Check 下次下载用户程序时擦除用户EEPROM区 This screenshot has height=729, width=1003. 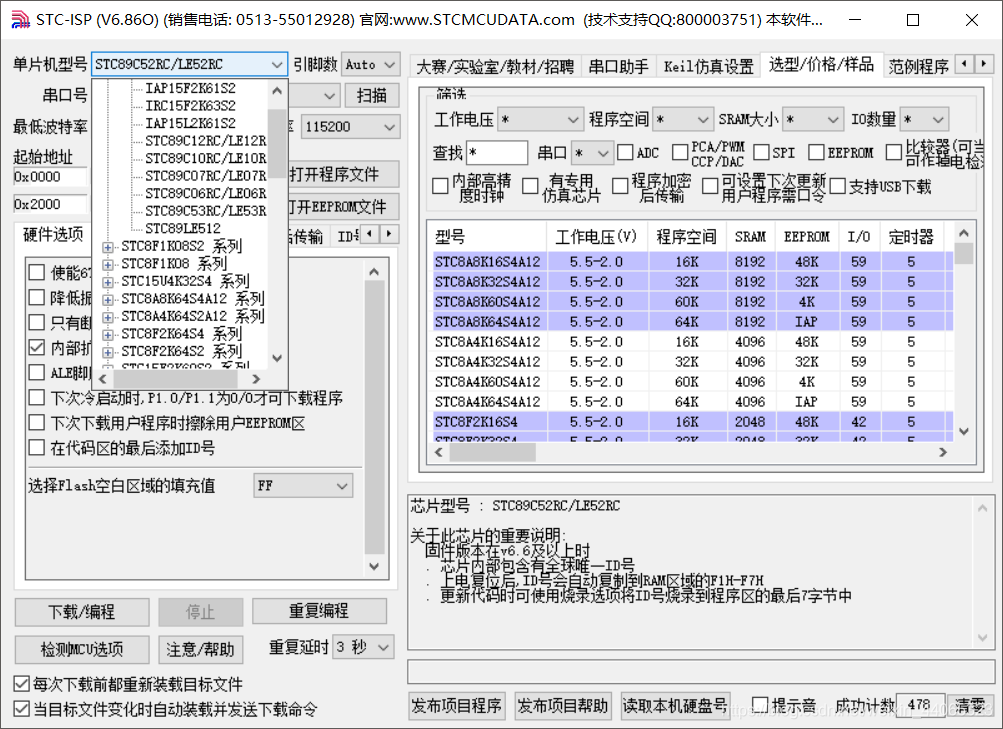pyautogui.click(x=36, y=423)
